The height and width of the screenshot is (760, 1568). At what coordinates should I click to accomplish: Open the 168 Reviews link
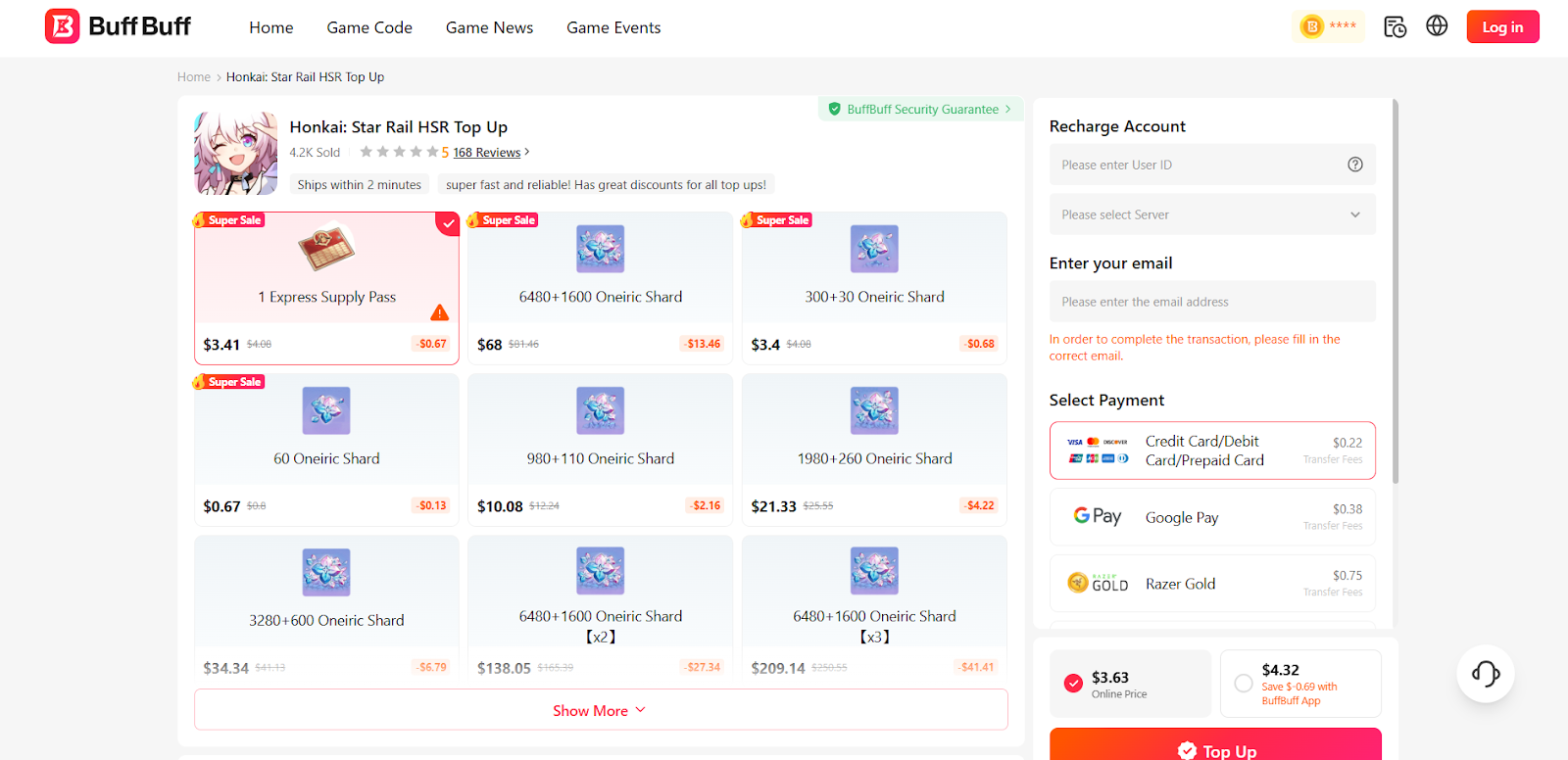pos(487,153)
